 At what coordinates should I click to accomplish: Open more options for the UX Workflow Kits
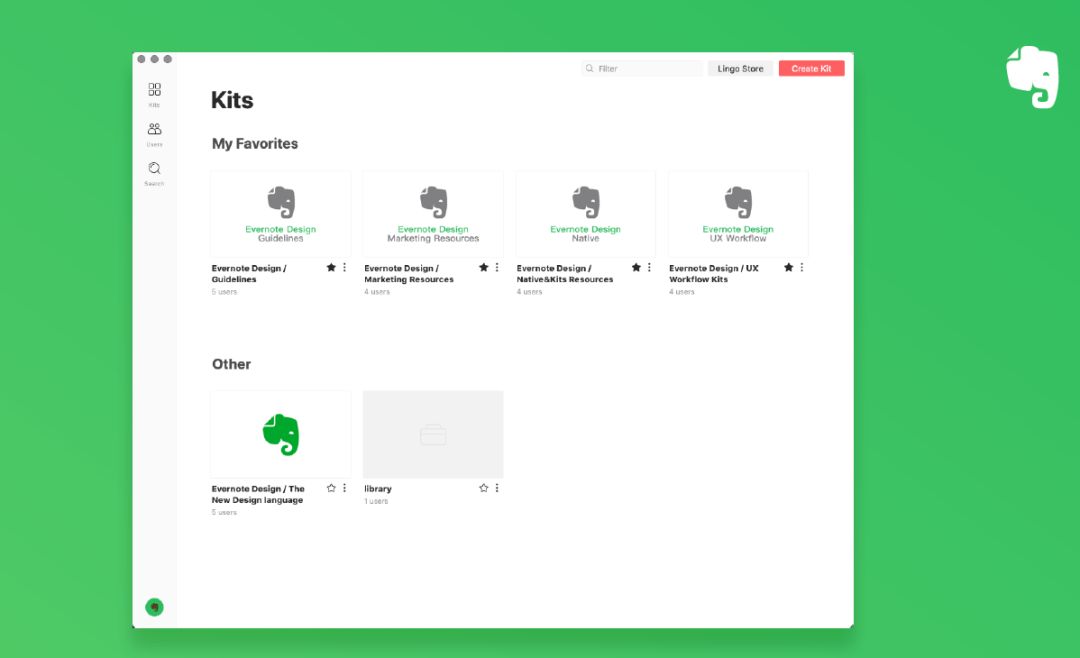[x=802, y=267]
